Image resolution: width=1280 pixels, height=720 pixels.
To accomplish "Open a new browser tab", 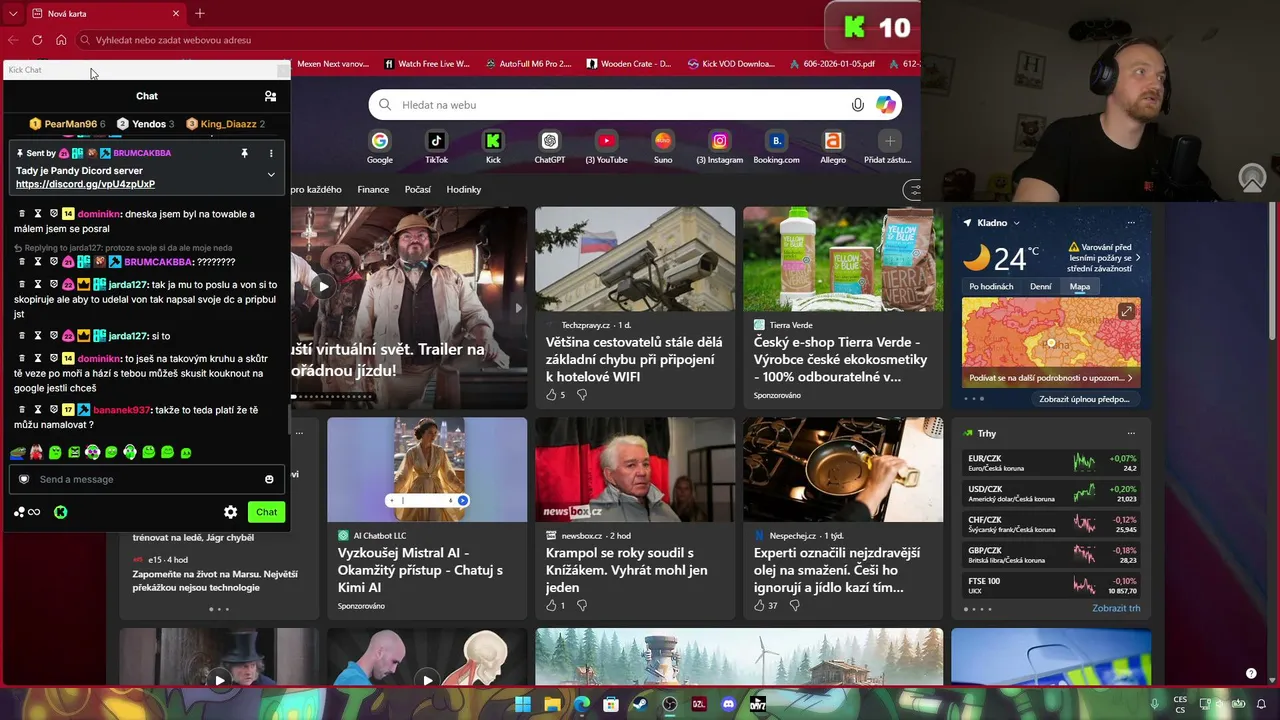I will [x=200, y=14].
